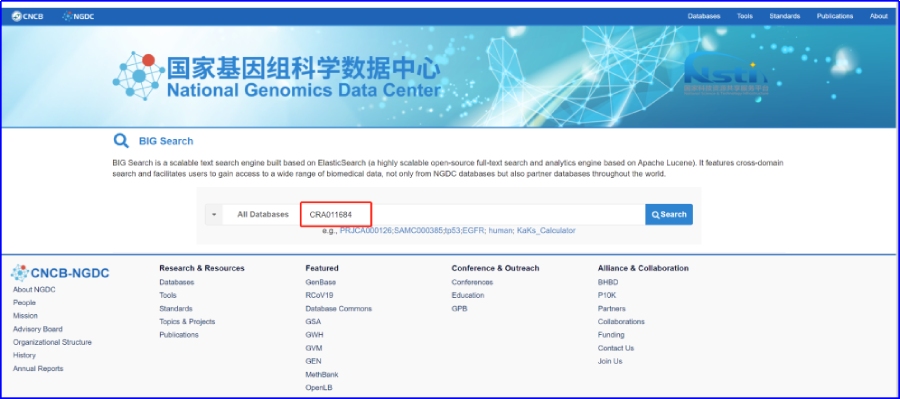The width and height of the screenshot is (900, 399).
Task: Click the Conference & Outreach column heading
Action: (x=495, y=268)
